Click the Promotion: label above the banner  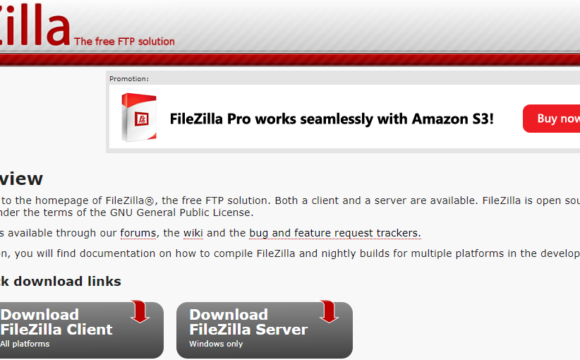(129, 79)
